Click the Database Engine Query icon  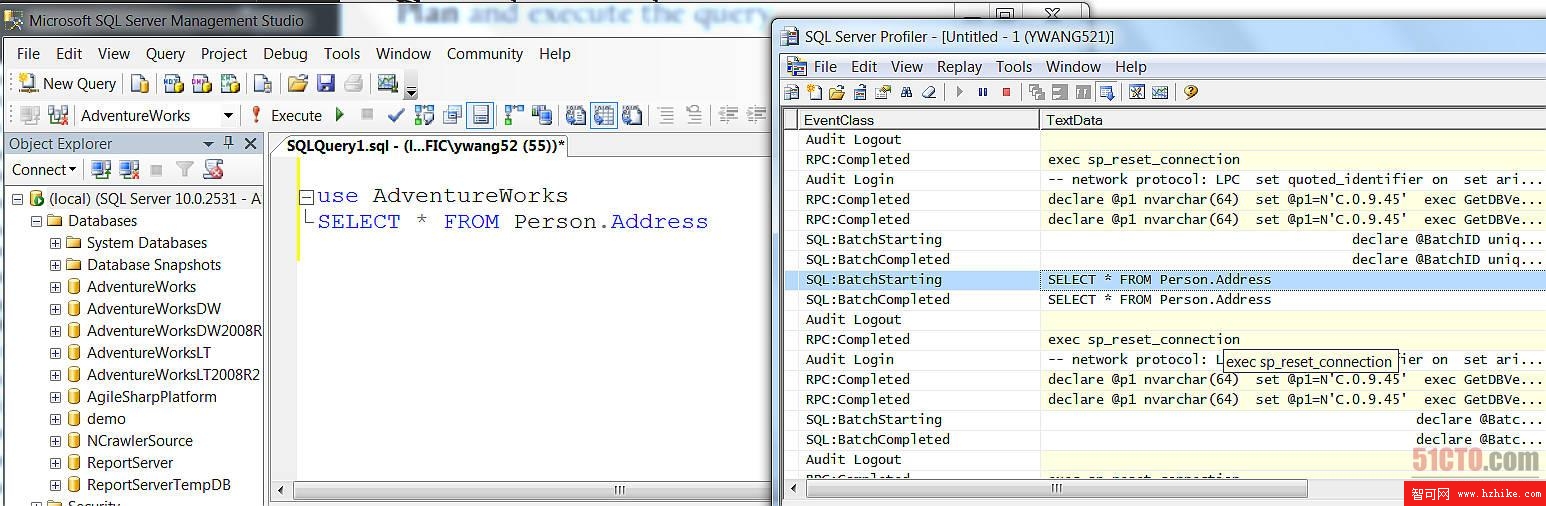pos(140,84)
